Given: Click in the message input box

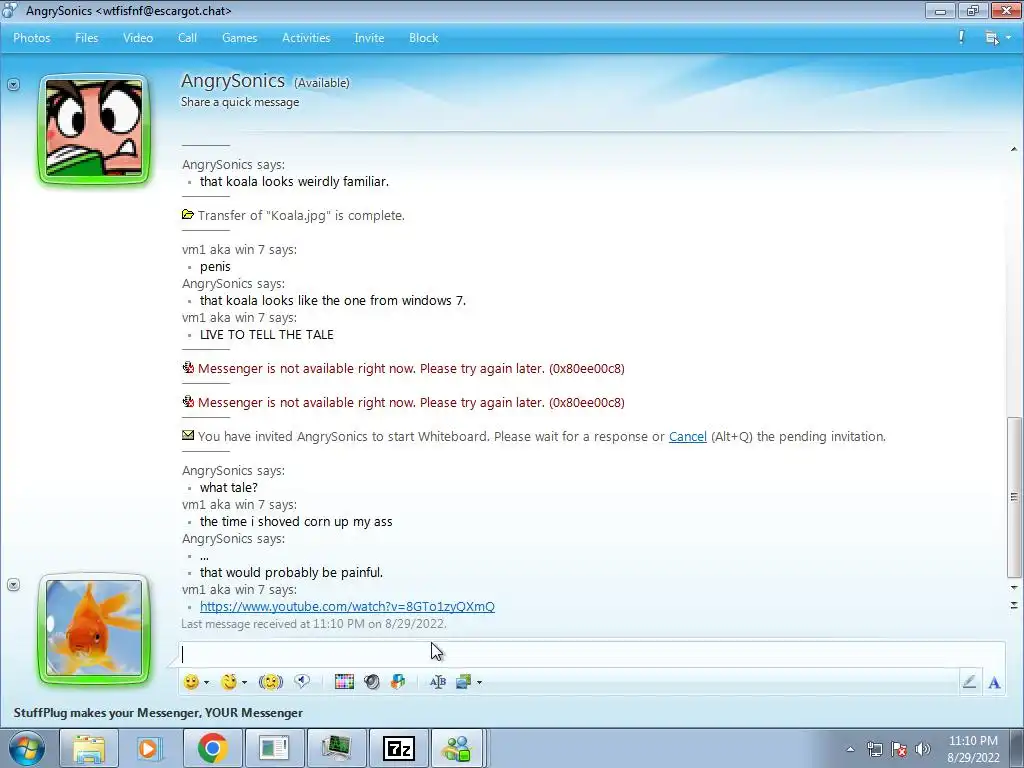Looking at the screenshot, I should coord(591,654).
